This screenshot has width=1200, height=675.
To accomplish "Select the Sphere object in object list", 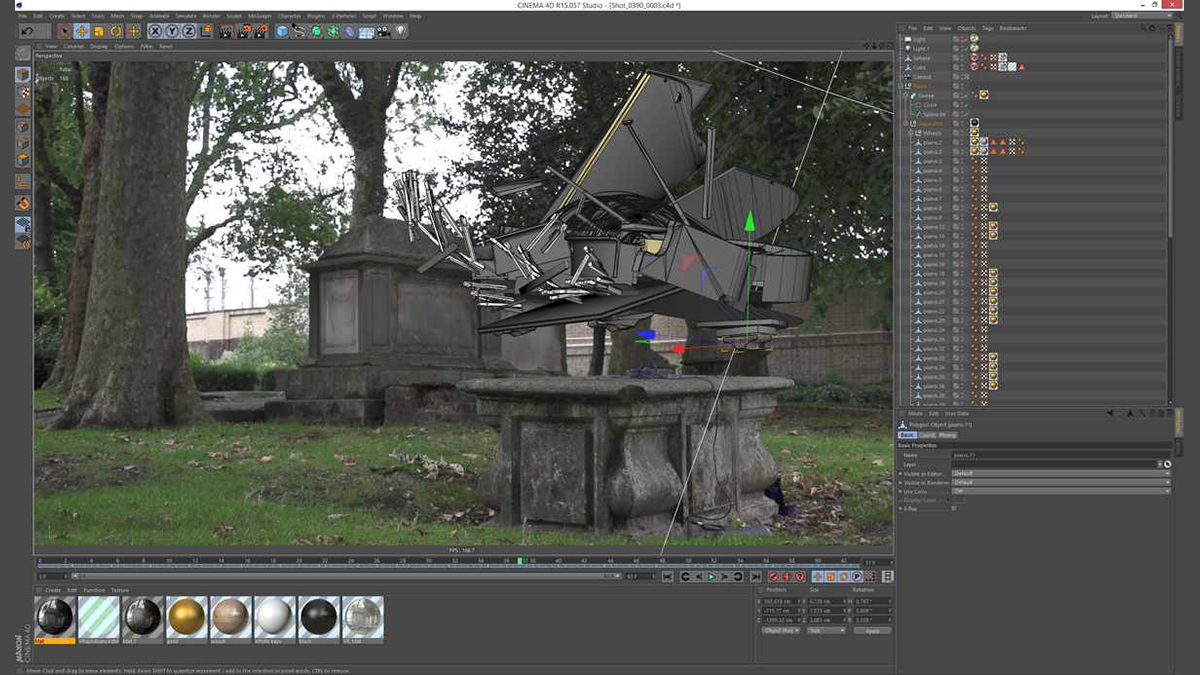I will (921, 58).
